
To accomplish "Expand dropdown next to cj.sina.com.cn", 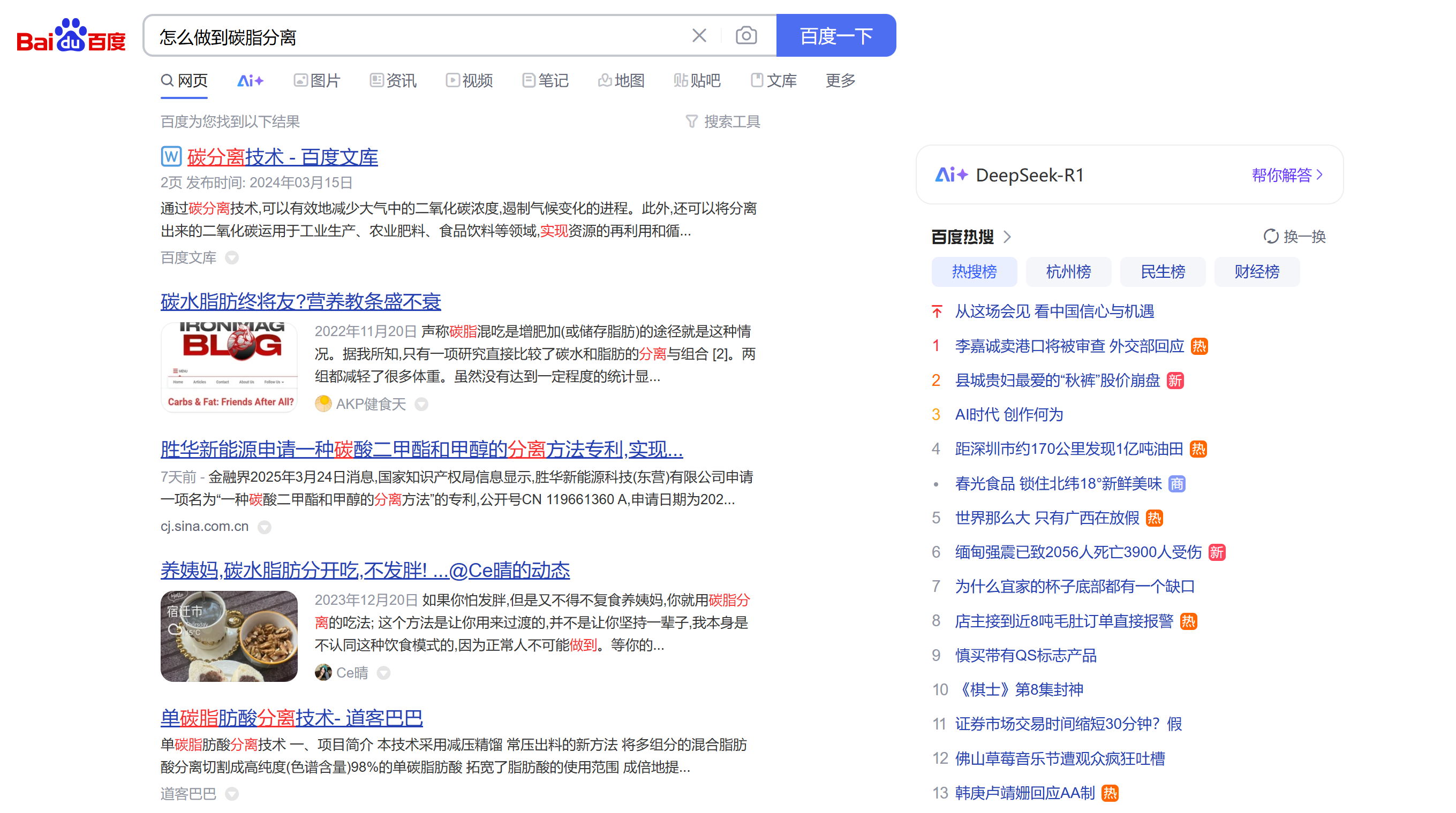I will point(264,527).
